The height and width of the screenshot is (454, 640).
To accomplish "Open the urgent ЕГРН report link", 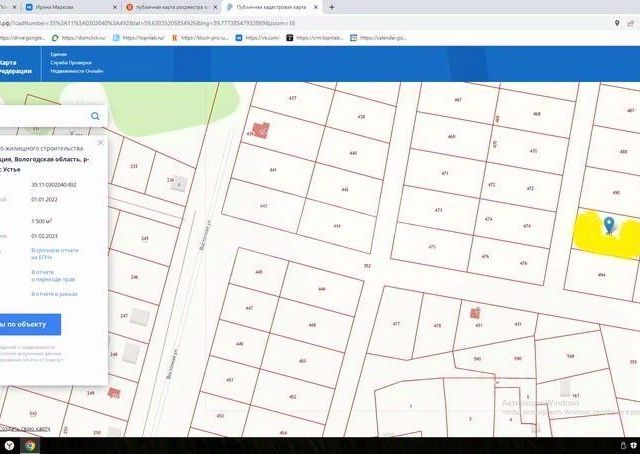I will [55, 254].
